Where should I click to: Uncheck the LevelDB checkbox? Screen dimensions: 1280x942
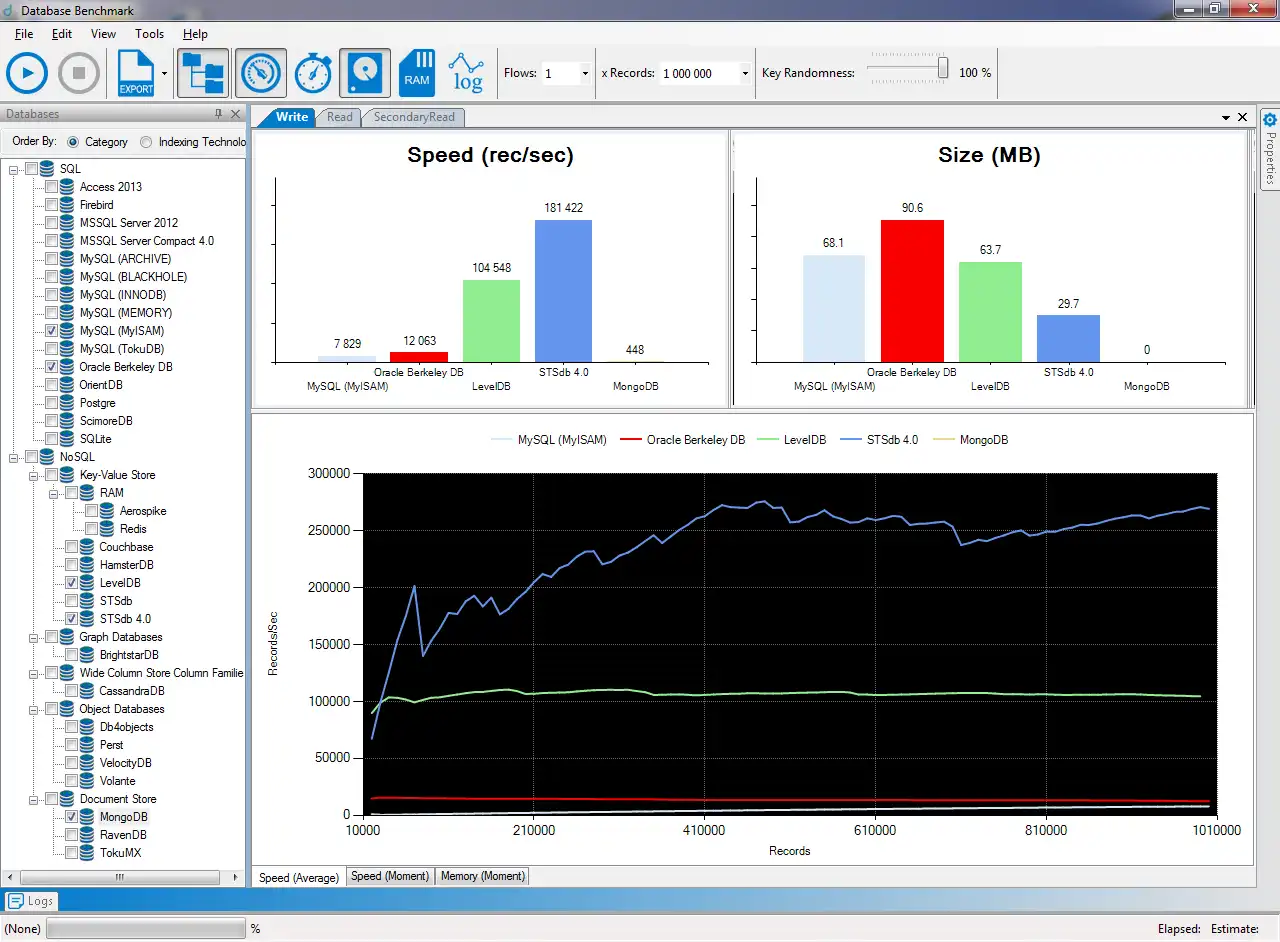click(x=71, y=583)
